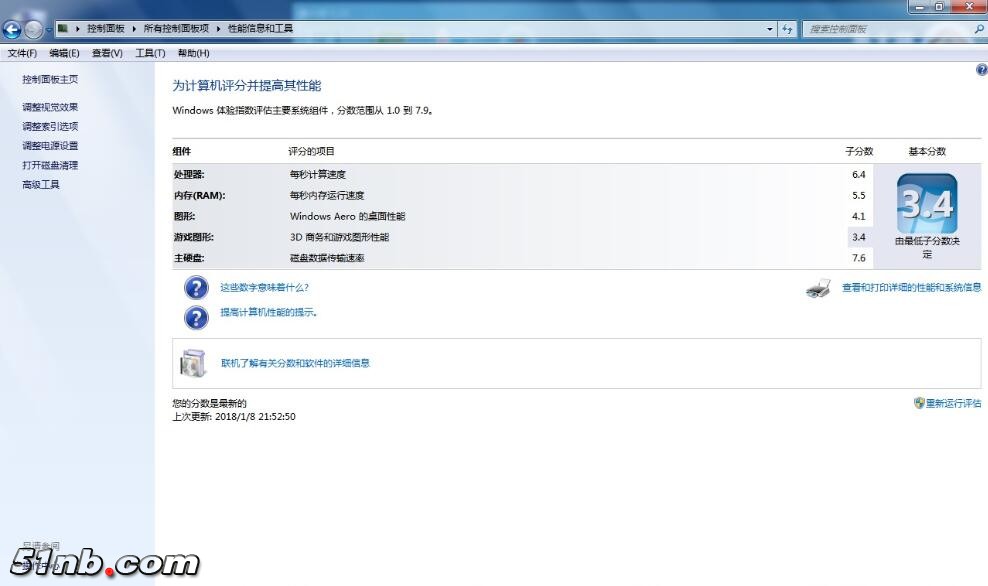Screen dimensions: 988x586
Task: Click the 3.4 base score badge
Action: tap(927, 204)
